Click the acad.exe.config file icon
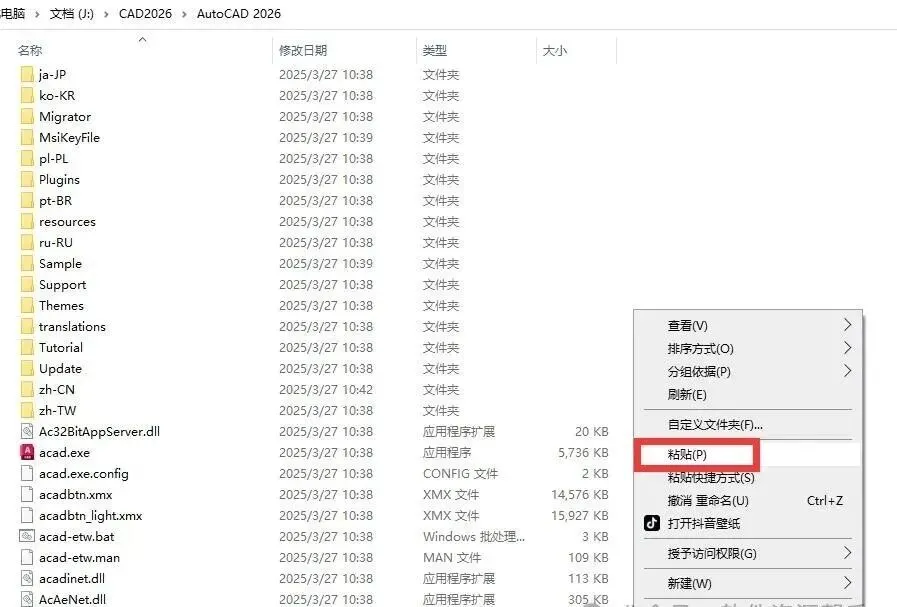Image resolution: width=897 pixels, height=607 pixels. [27, 474]
